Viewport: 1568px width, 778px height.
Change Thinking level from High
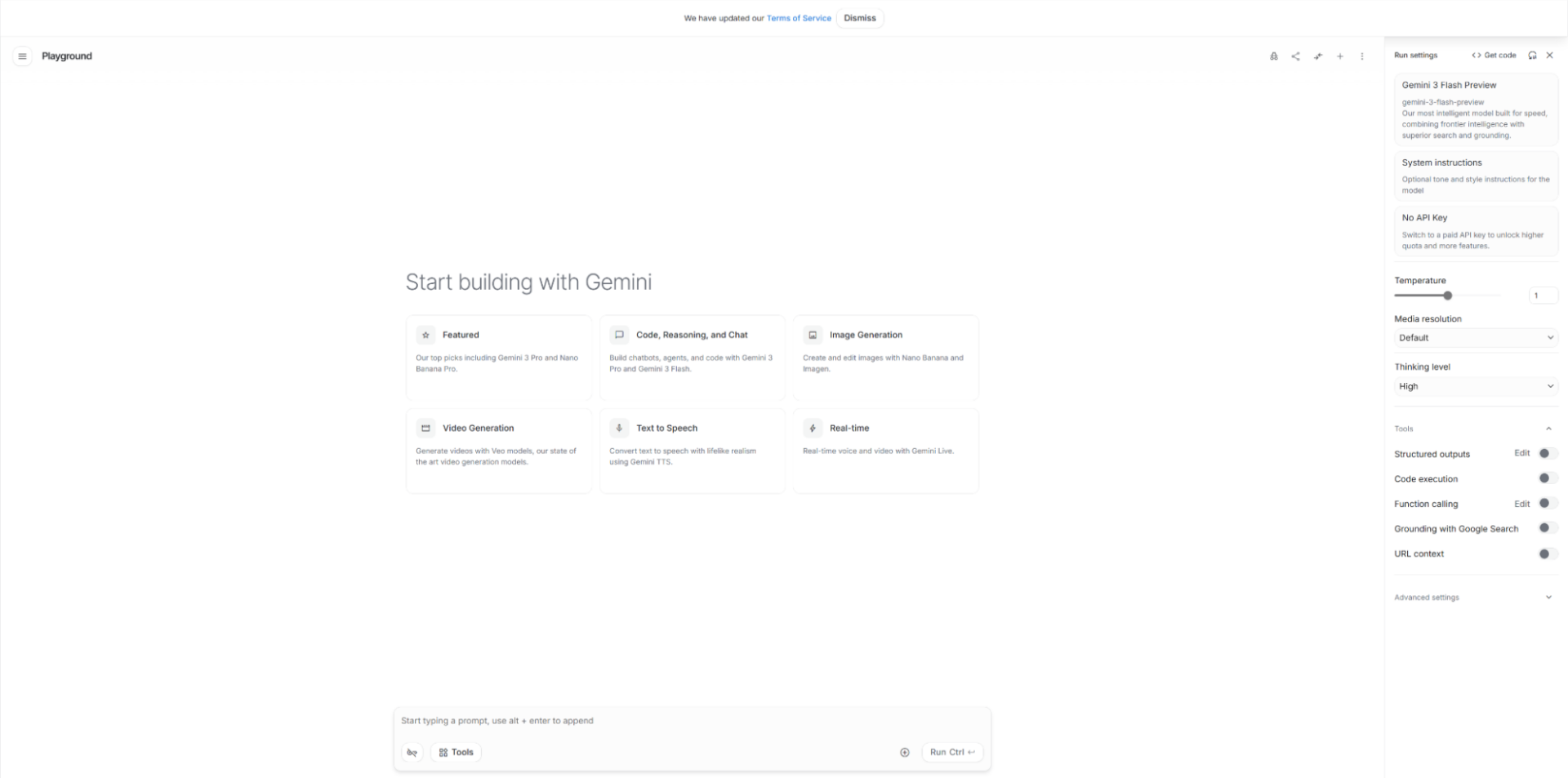[x=1475, y=385]
